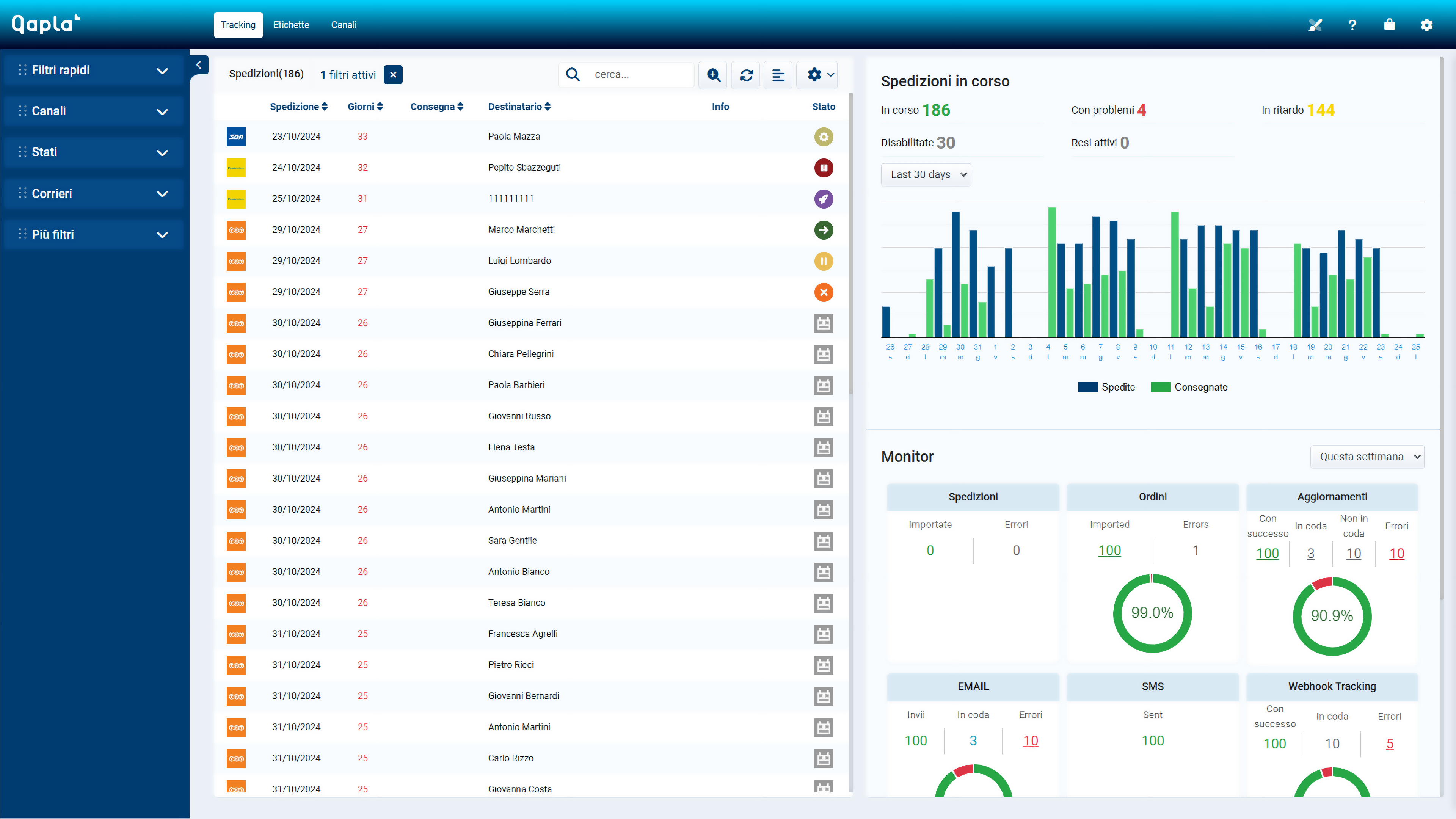Click the red cancel status on Giuseppe Serra row

[824, 292]
